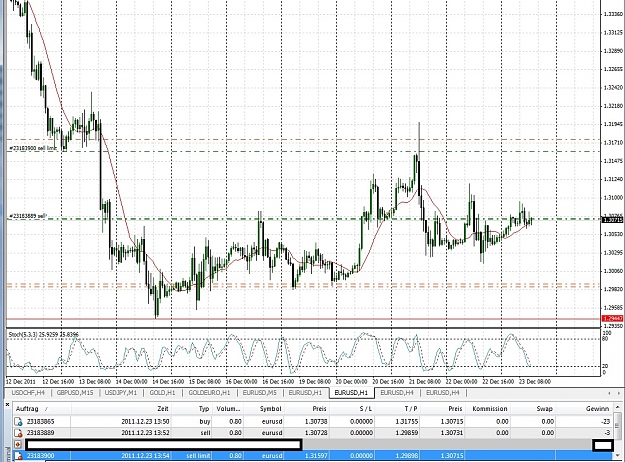
Task: Click the Preis header next to Kommission
Action: click(x=455, y=409)
